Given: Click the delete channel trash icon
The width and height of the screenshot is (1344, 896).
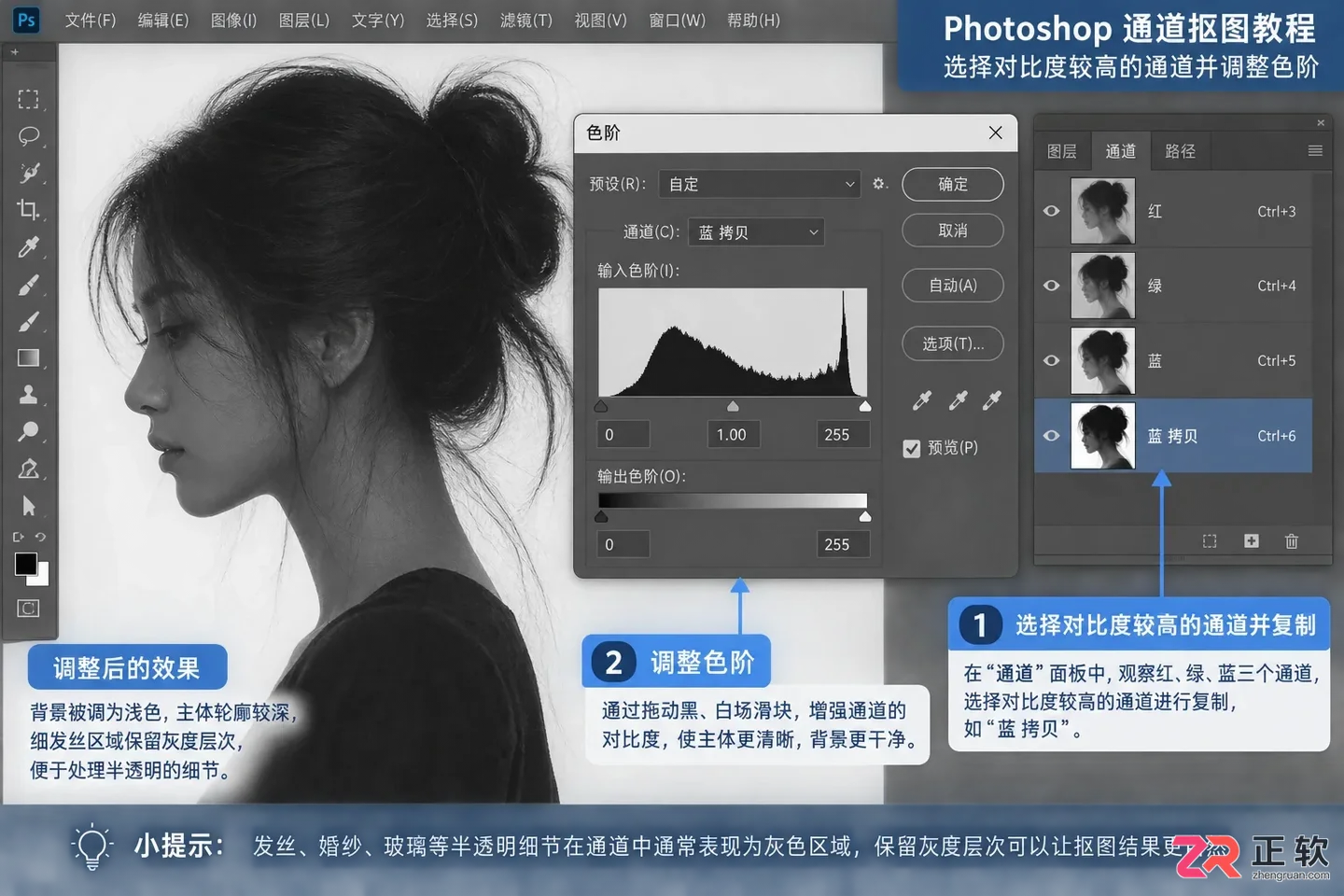Looking at the screenshot, I should [1292, 541].
